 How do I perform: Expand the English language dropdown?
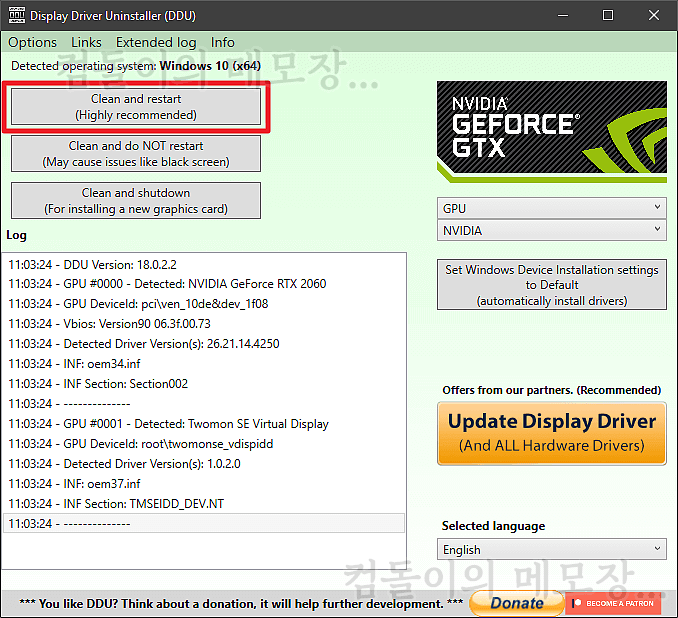[552, 549]
